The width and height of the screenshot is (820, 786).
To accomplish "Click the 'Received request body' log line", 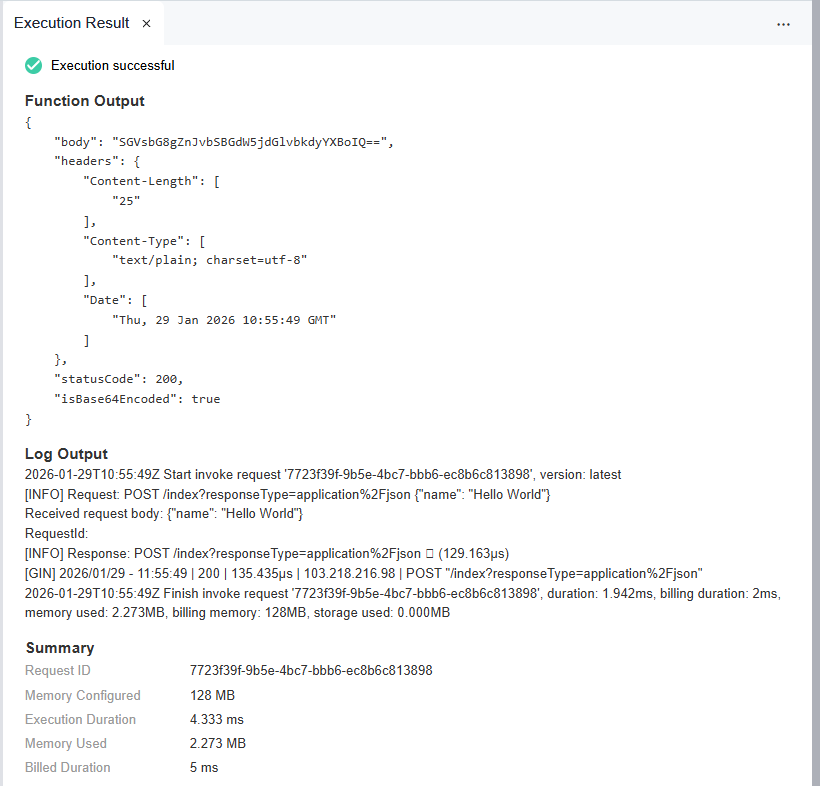I will 164,513.
